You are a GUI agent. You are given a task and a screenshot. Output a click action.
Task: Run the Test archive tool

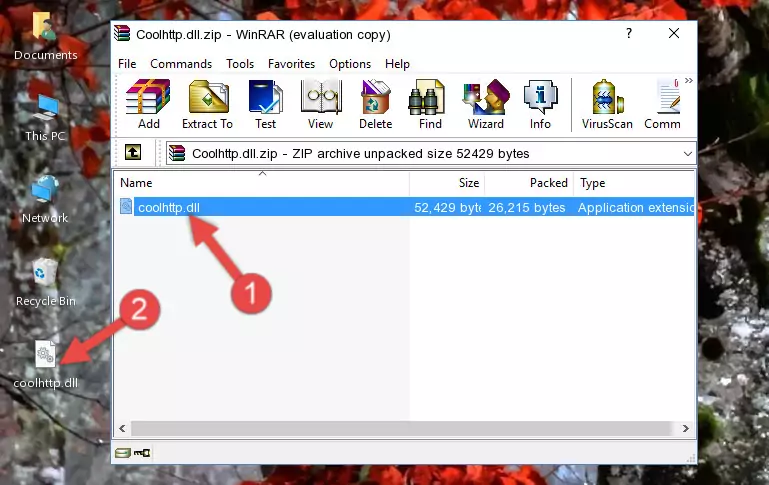click(x=265, y=104)
